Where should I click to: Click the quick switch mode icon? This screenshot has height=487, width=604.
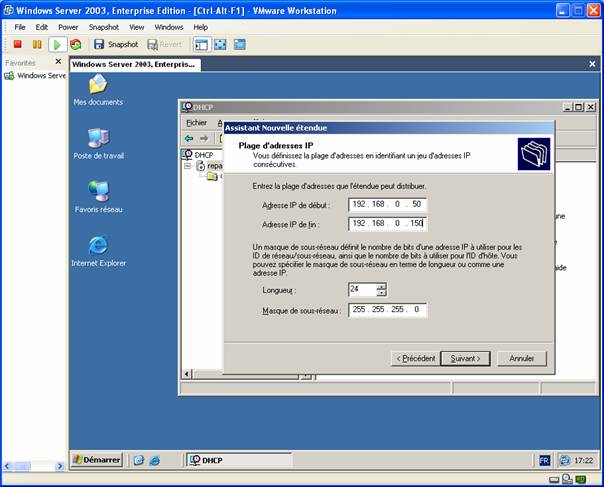(239, 44)
